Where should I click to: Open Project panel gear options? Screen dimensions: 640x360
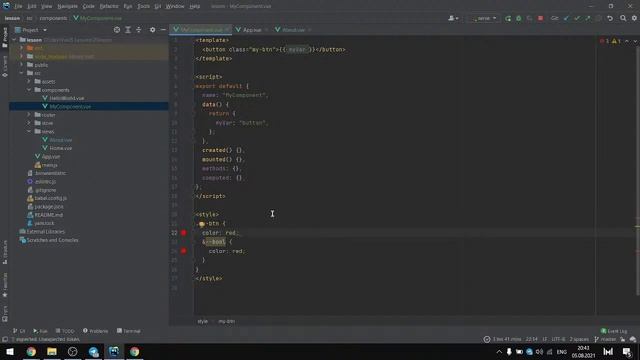152,30
